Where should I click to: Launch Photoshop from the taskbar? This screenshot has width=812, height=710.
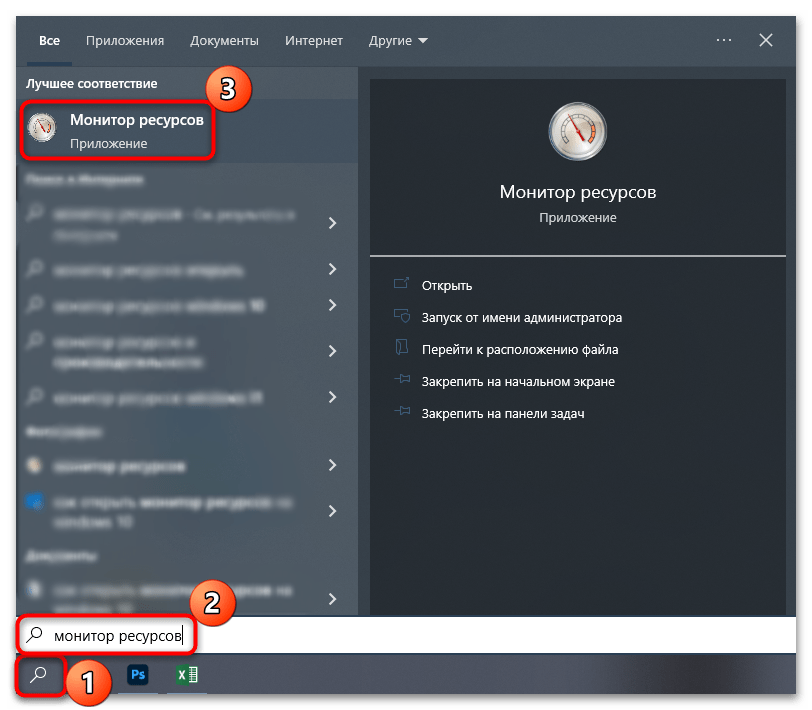(138, 675)
